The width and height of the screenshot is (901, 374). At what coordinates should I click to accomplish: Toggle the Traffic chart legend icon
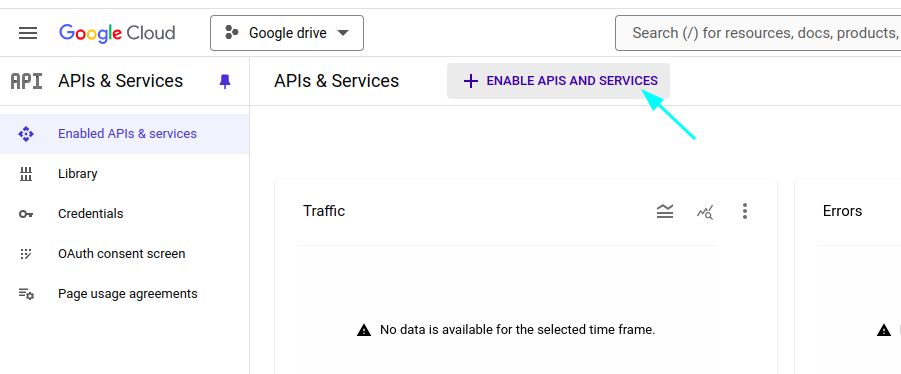click(x=665, y=211)
